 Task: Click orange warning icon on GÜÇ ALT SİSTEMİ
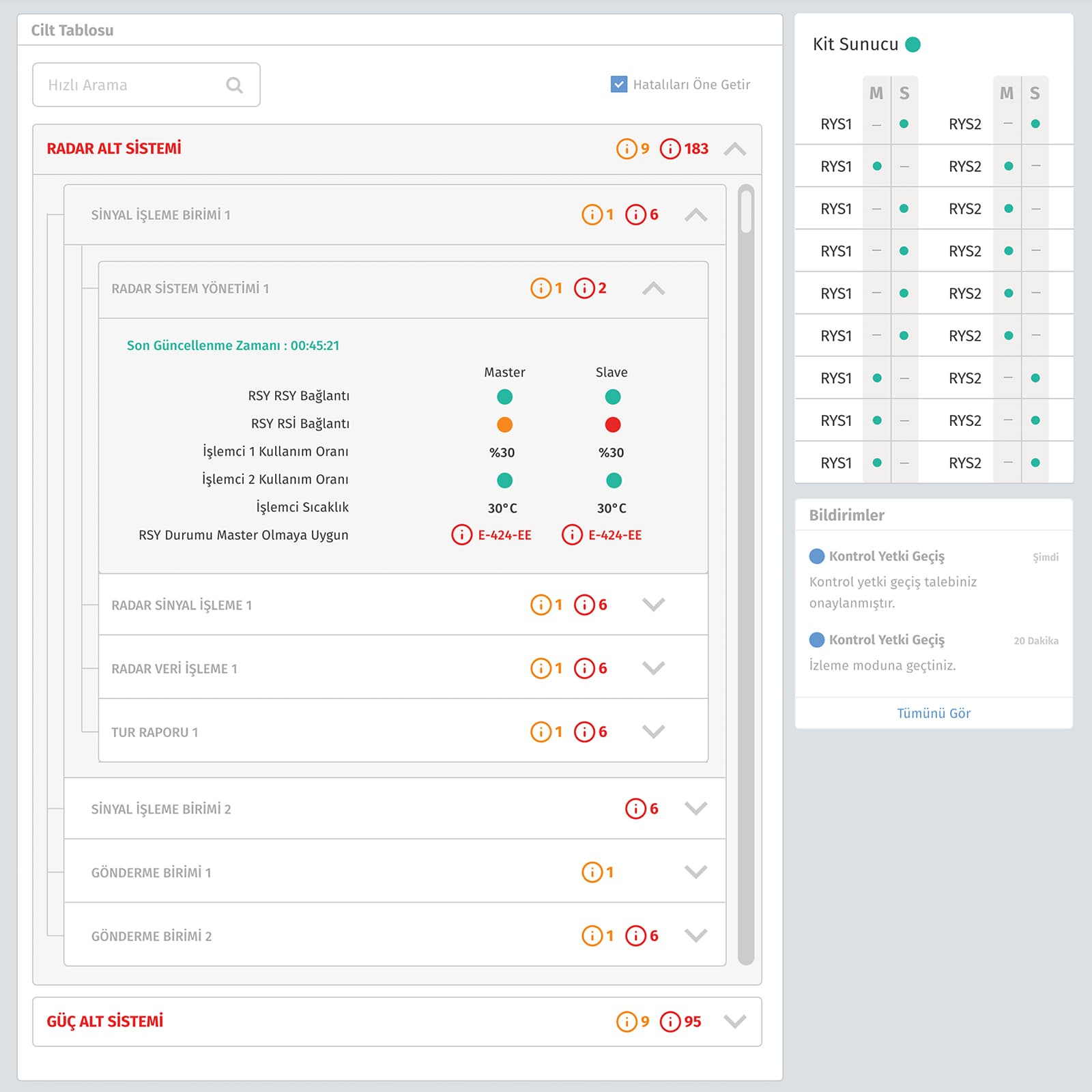point(626,1022)
